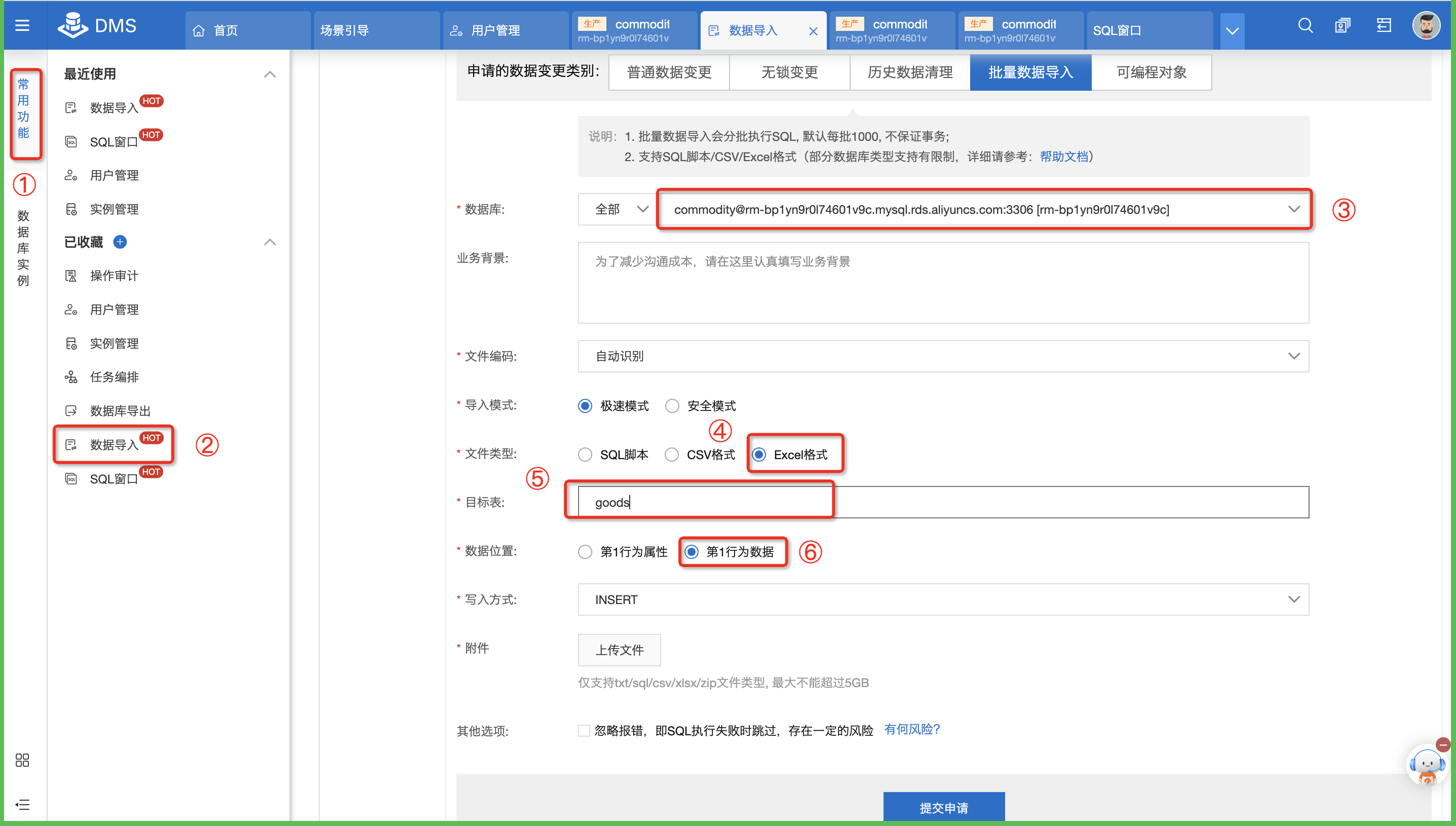The width and height of the screenshot is (1456, 826).
Task: Click the 上传文件 button
Action: (619, 650)
